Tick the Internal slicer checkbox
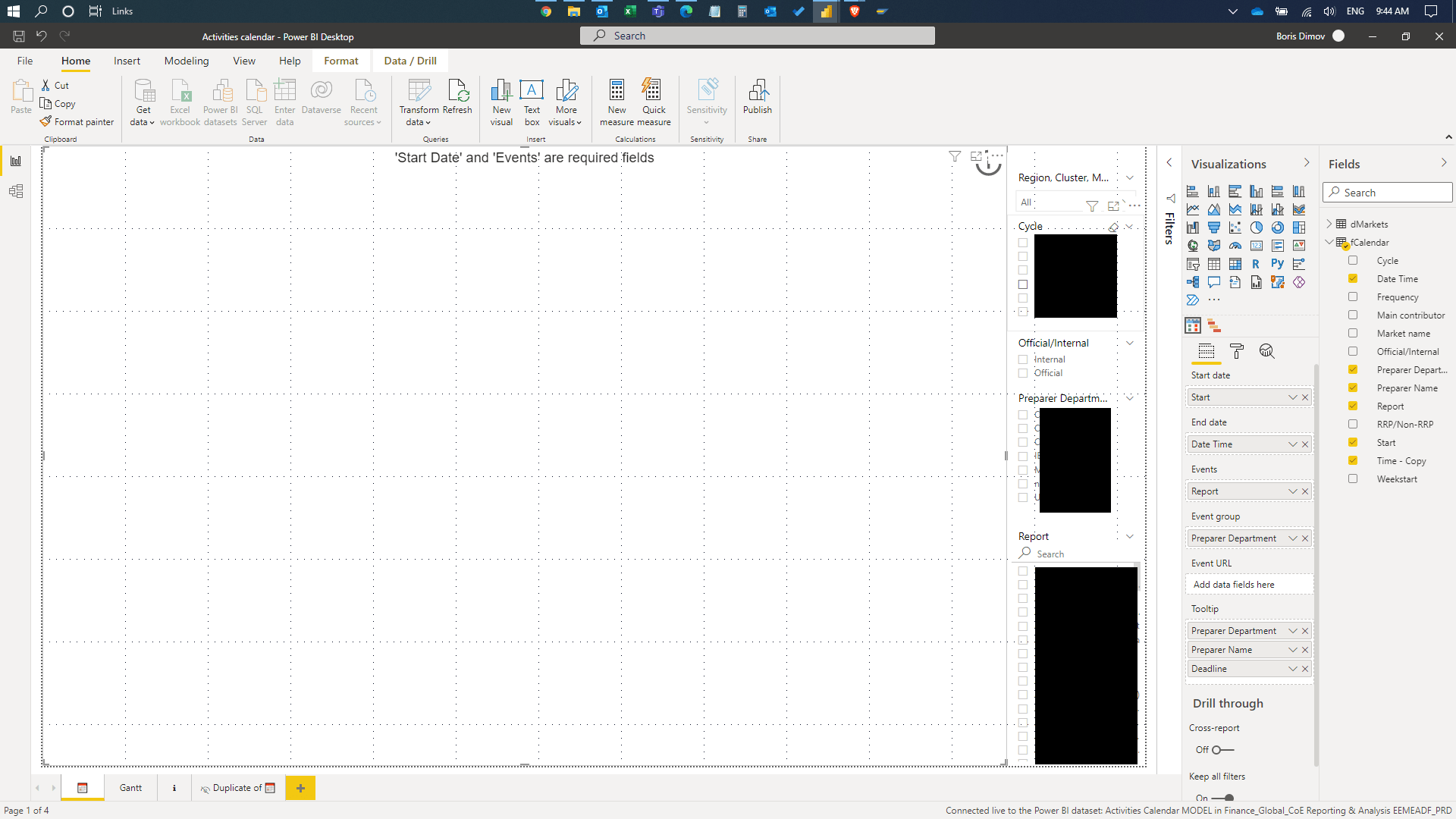Screen dimensions: 1456x819 point(1023,359)
